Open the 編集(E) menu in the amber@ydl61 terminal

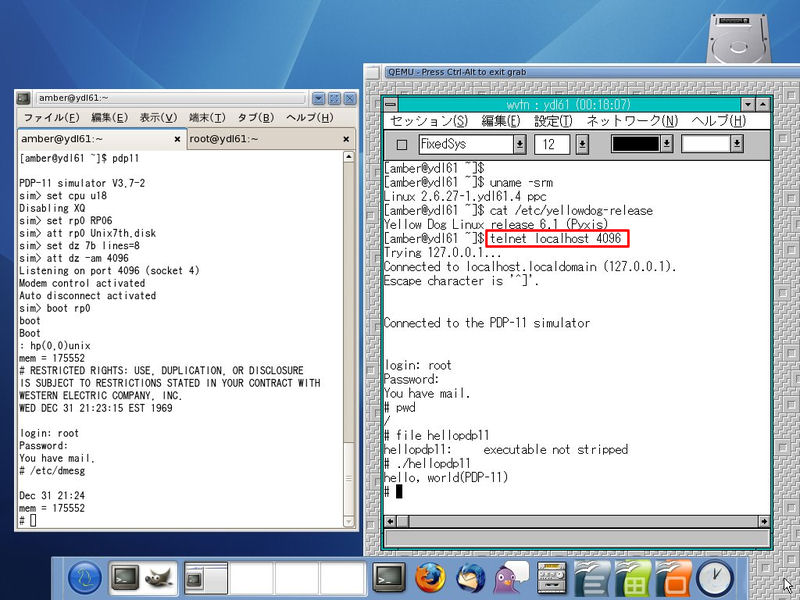click(109, 117)
